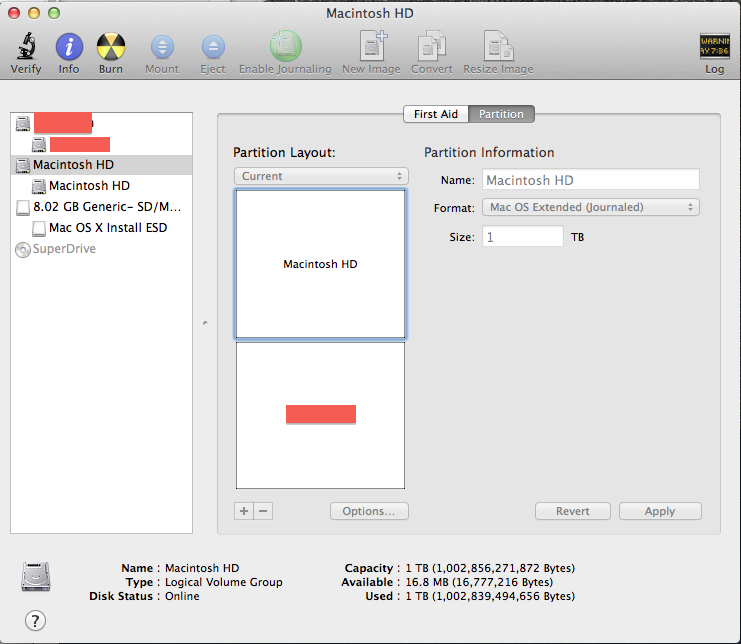Screen dimensions: 741x644
Task: Click the TB unit label next to Size
Action: point(577,237)
